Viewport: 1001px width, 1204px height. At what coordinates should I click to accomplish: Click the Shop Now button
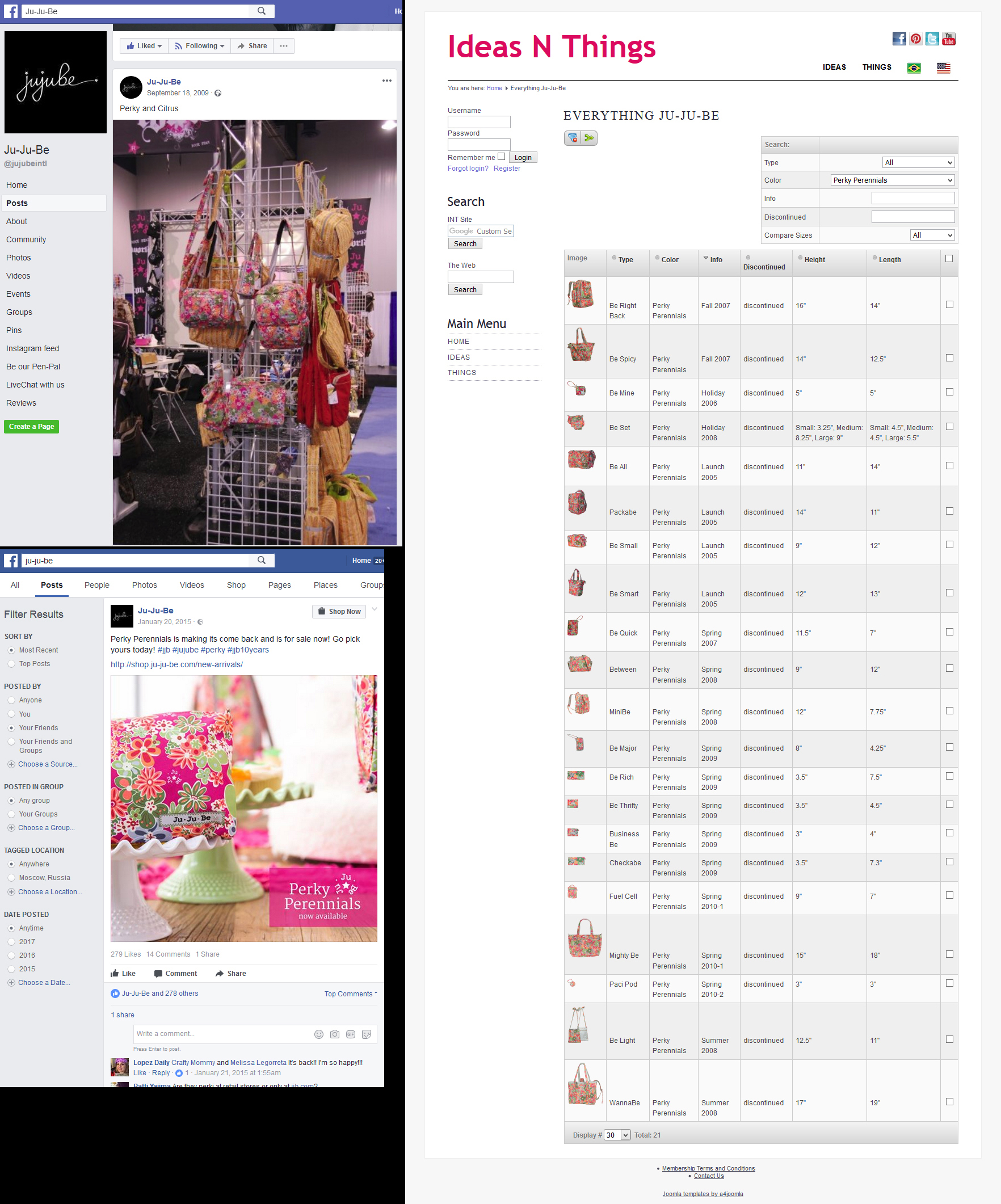tap(339, 611)
